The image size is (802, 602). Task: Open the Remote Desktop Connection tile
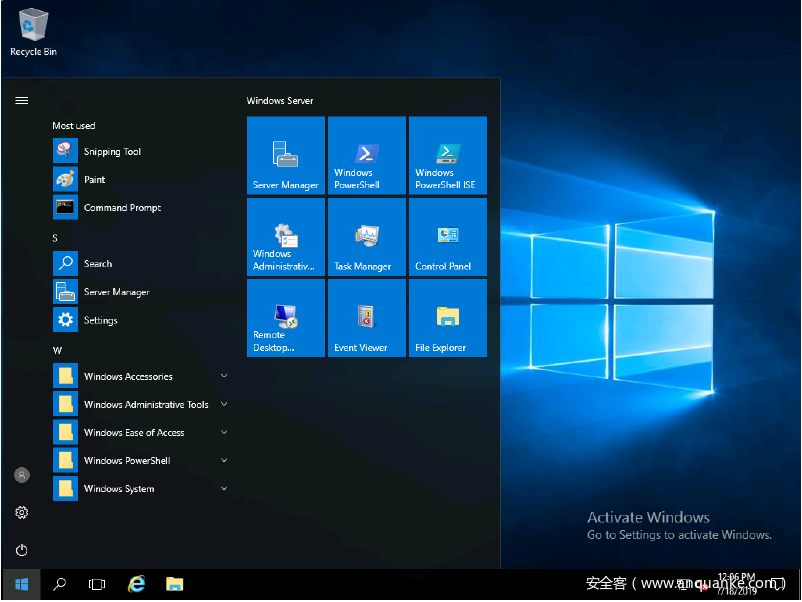tap(286, 318)
